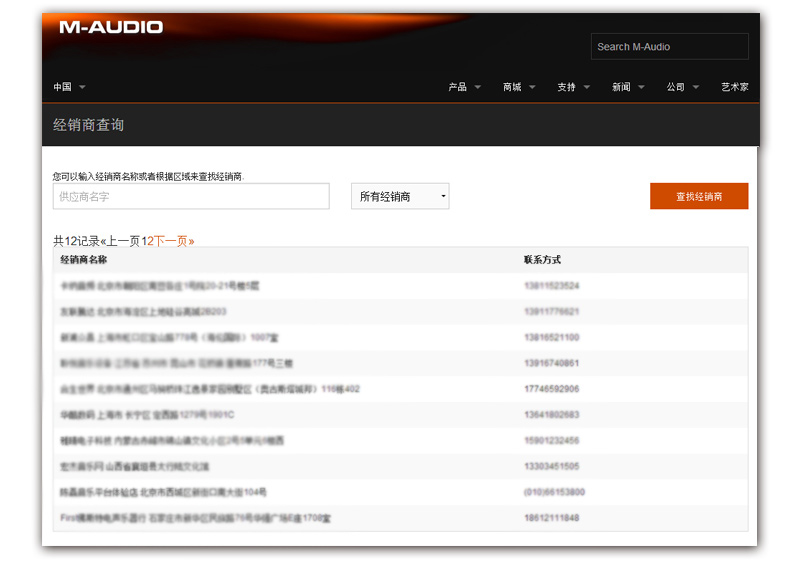Click phone number 13916740861
Image resolution: width=800 pixels, height=584 pixels.
[552, 363]
